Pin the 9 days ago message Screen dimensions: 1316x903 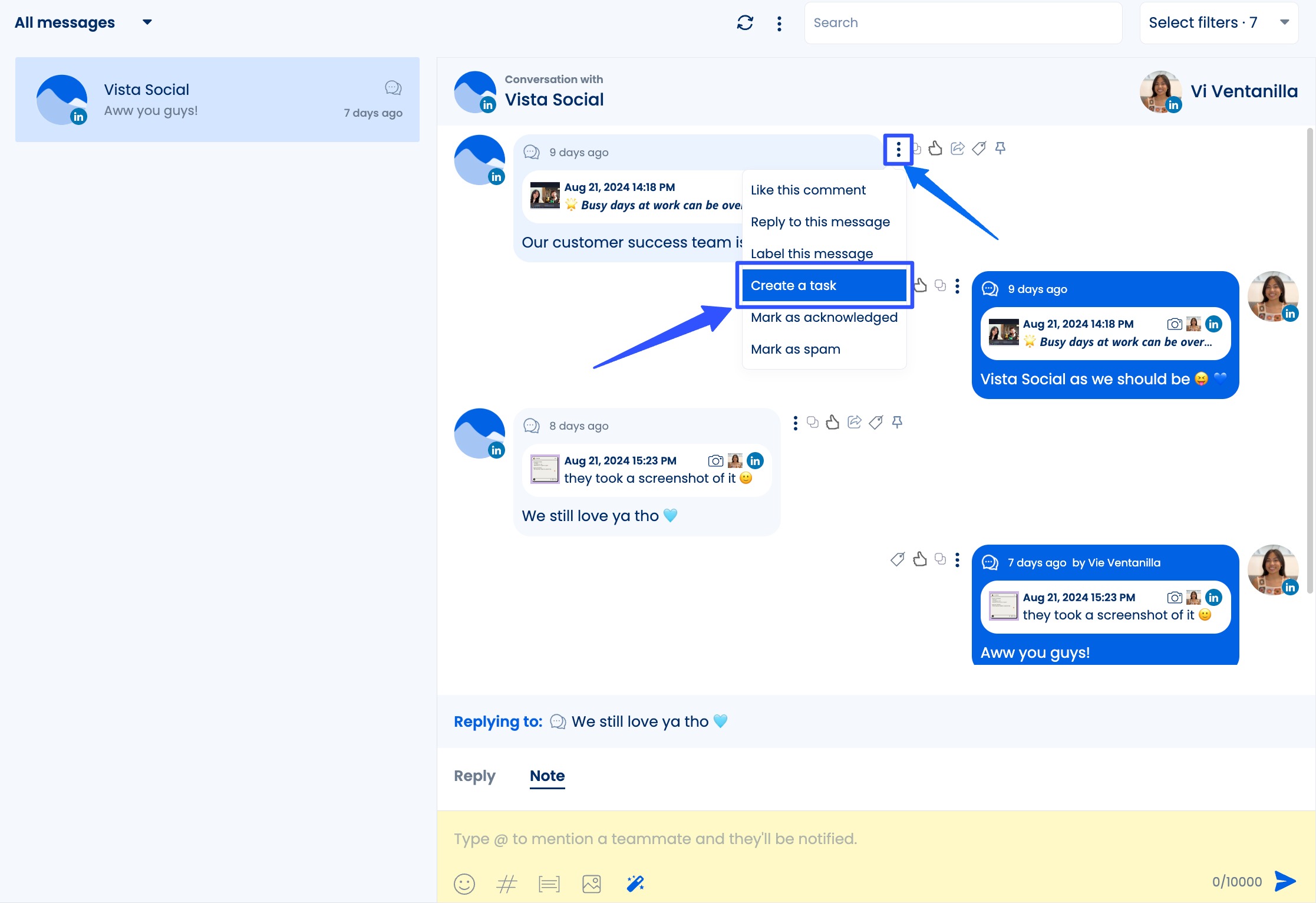click(1000, 149)
